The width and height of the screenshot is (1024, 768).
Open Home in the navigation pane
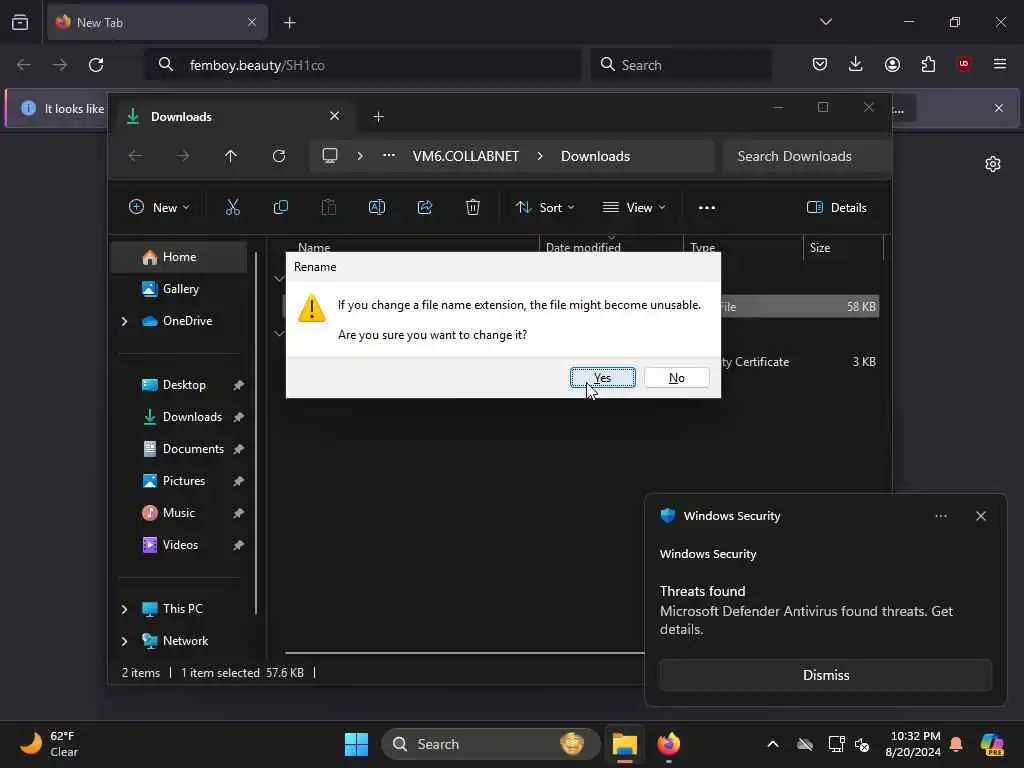[179, 257]
